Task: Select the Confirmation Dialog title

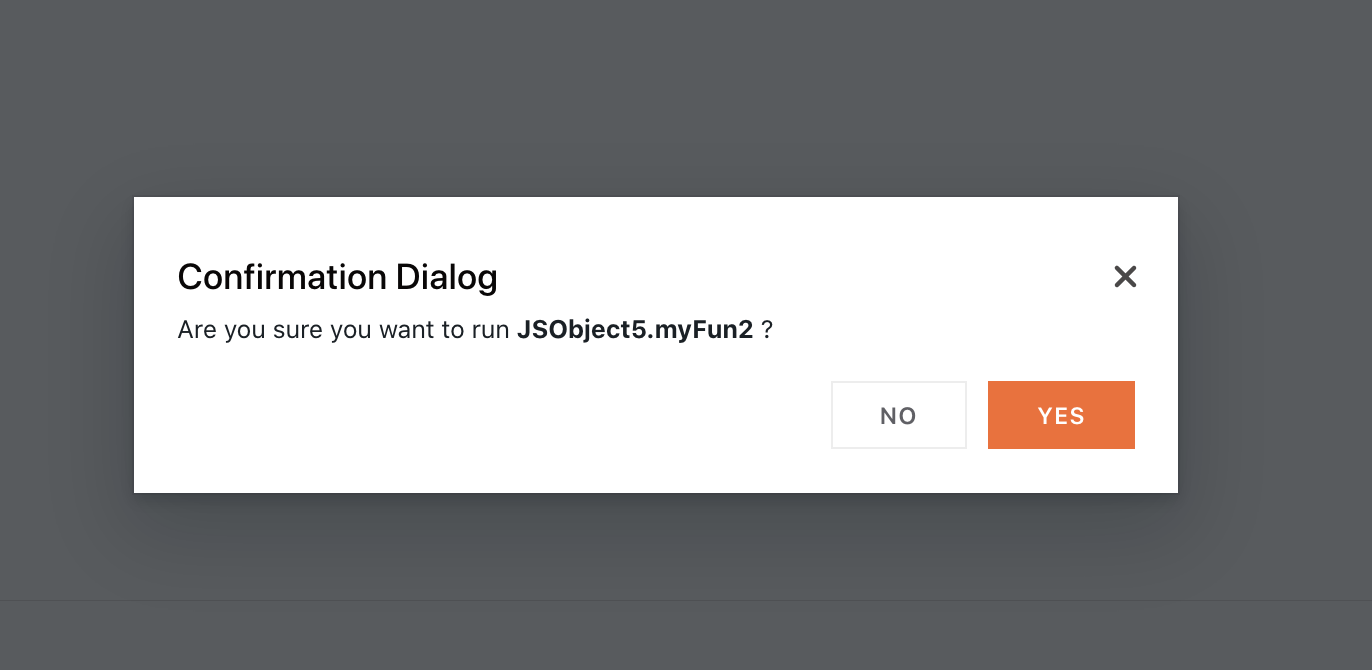Action: tap(337, 277)
